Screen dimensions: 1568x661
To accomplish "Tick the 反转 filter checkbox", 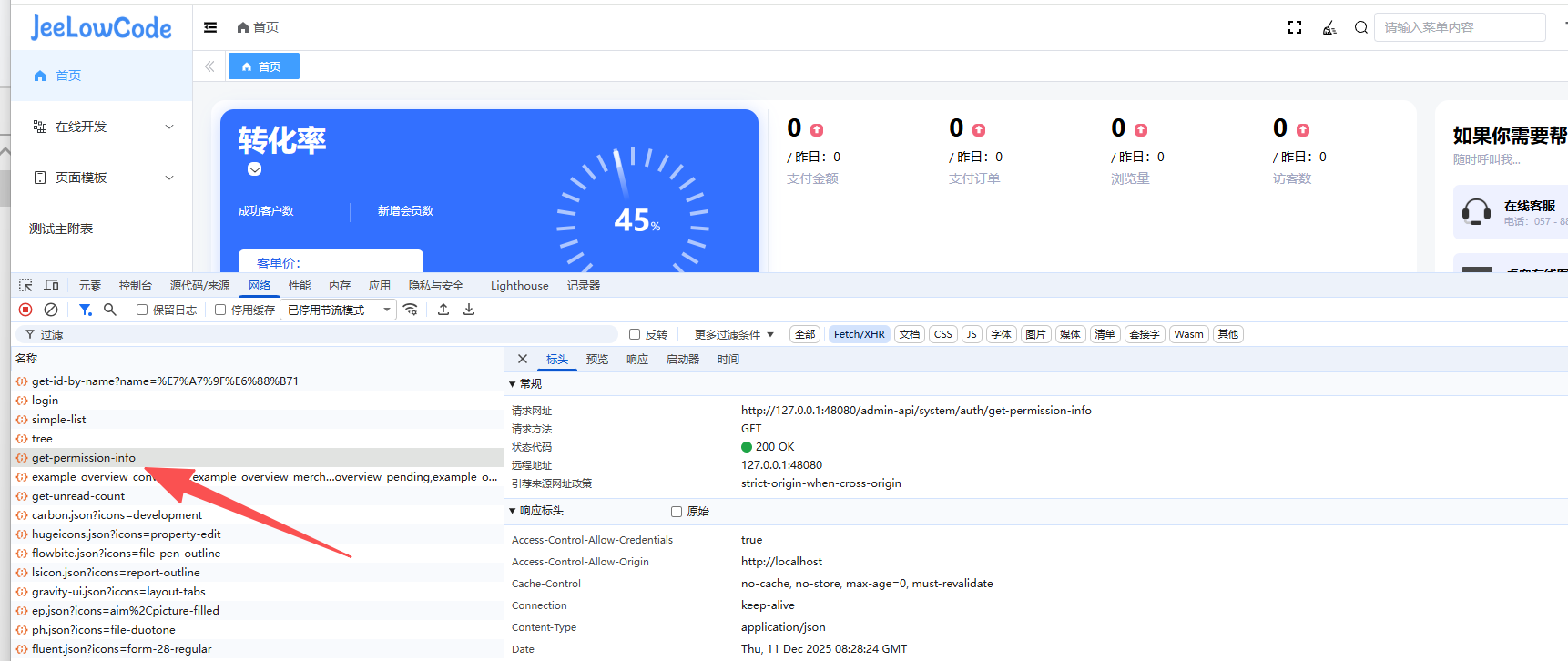I will point(635,334).
